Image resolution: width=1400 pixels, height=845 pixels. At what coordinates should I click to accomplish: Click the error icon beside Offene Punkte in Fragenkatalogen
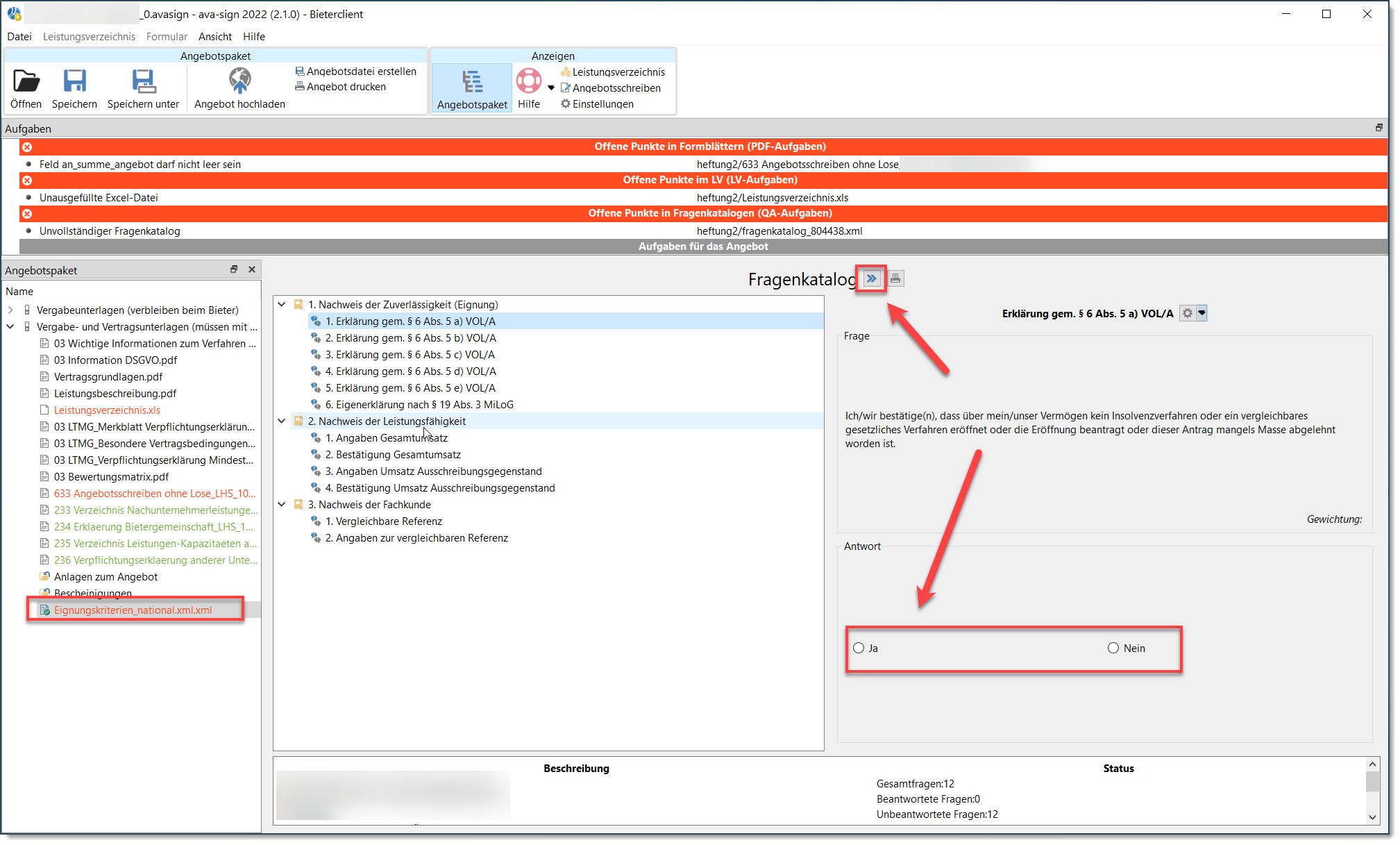(27, 214)
